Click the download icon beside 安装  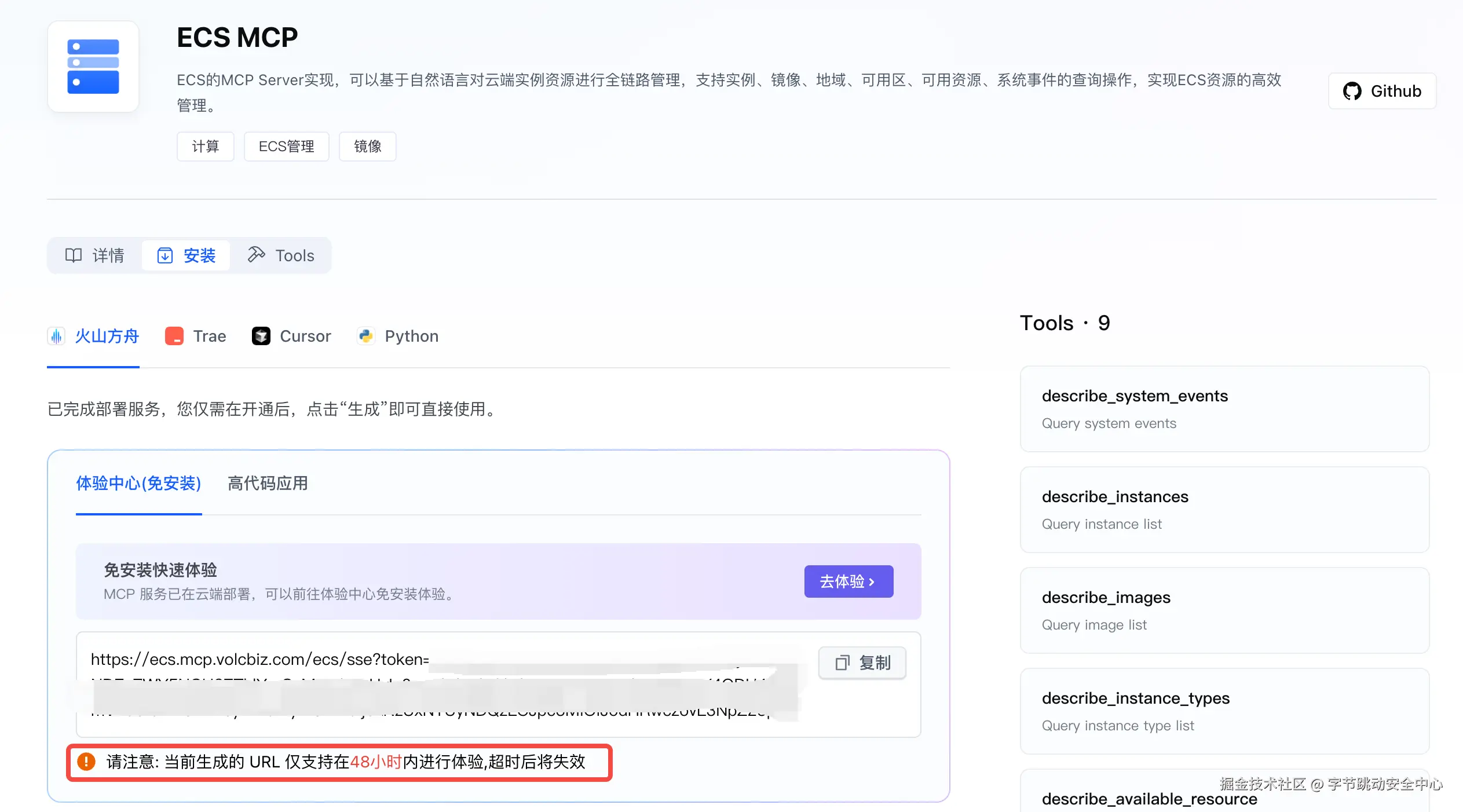(165, 255)
